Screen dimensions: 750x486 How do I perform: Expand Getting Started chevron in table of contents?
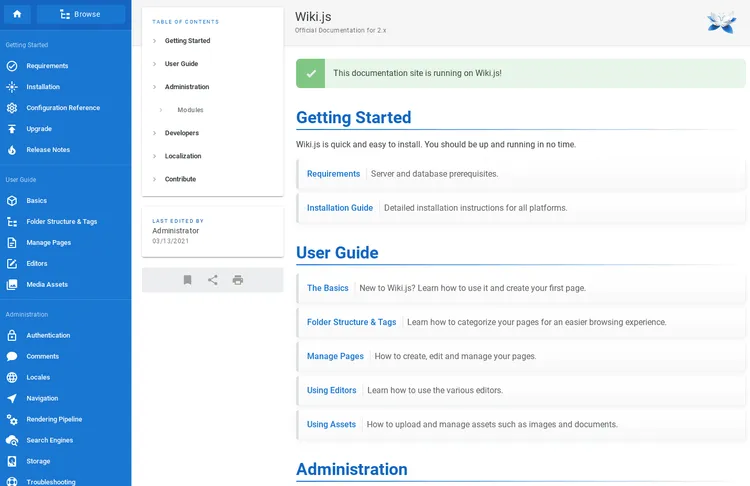pyautogui.click(x=154, y=41)
